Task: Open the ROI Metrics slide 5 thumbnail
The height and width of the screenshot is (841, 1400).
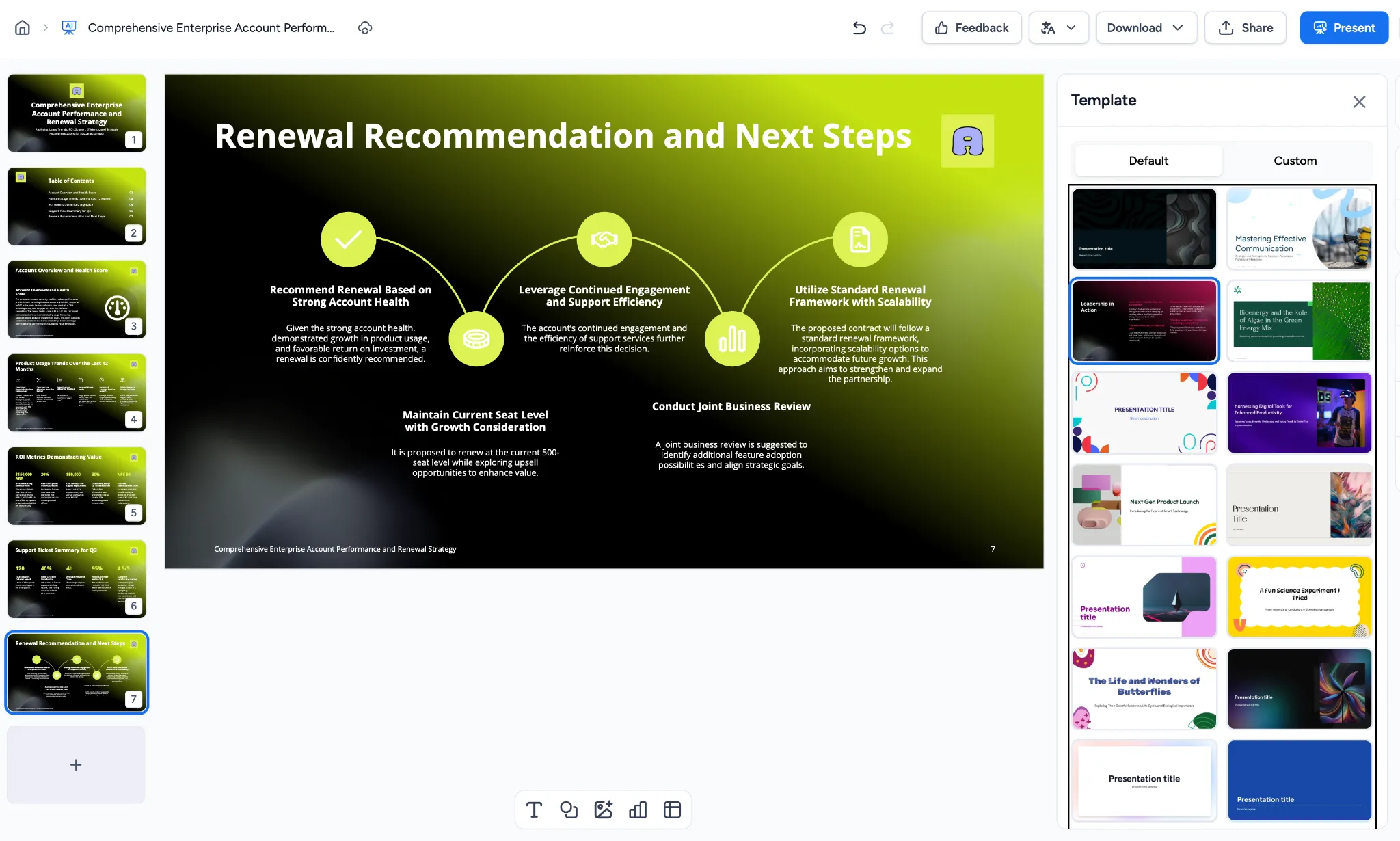Action: [x=77, y=485]
